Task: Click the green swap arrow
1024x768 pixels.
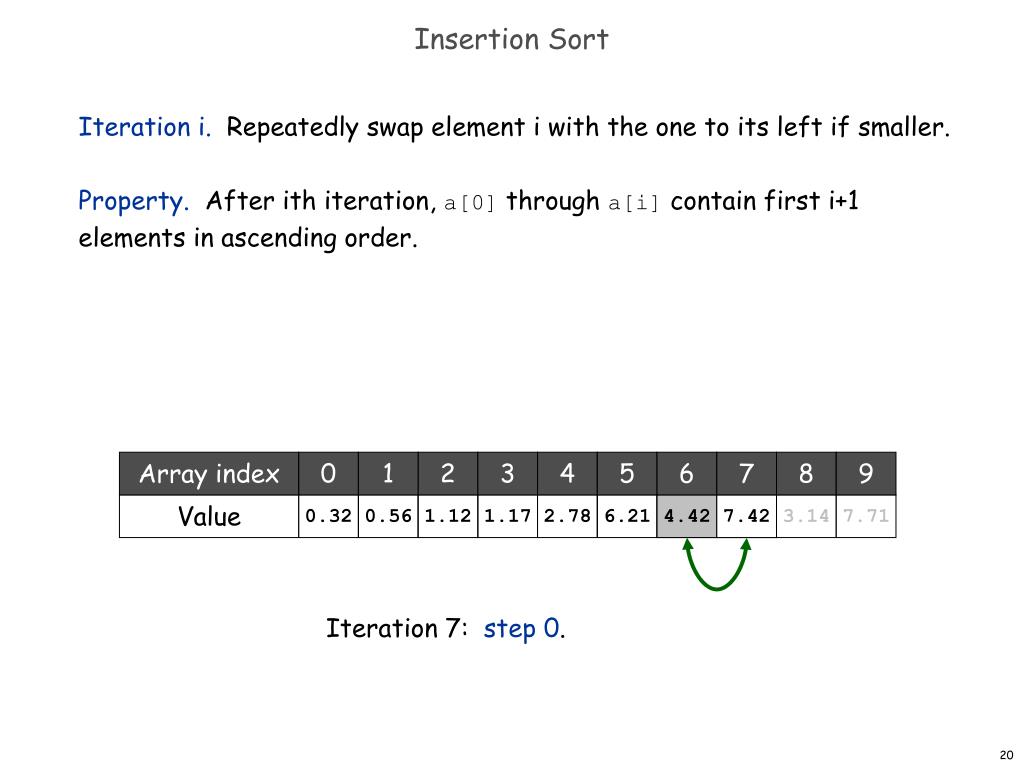Action: (716, 564)
